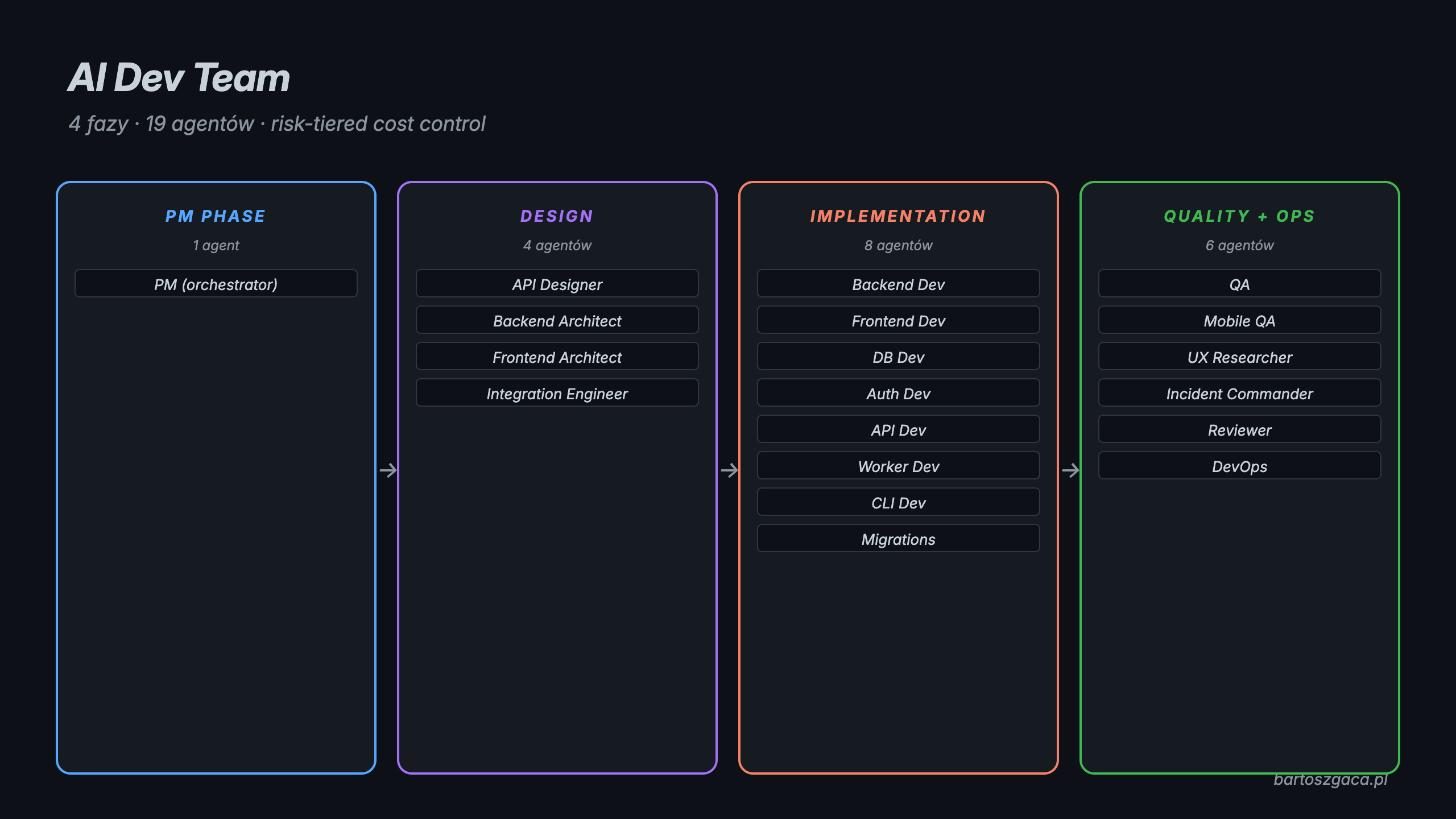Click the QUALITY + OPS heading

1240,216
